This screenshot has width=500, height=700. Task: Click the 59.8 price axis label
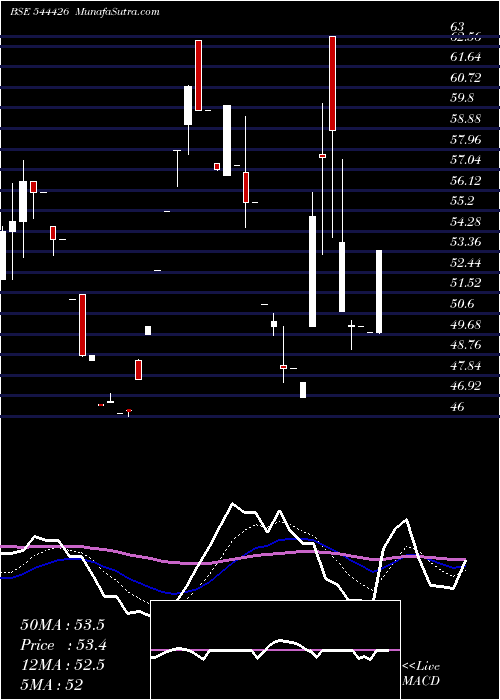click(x=462, y=98)
